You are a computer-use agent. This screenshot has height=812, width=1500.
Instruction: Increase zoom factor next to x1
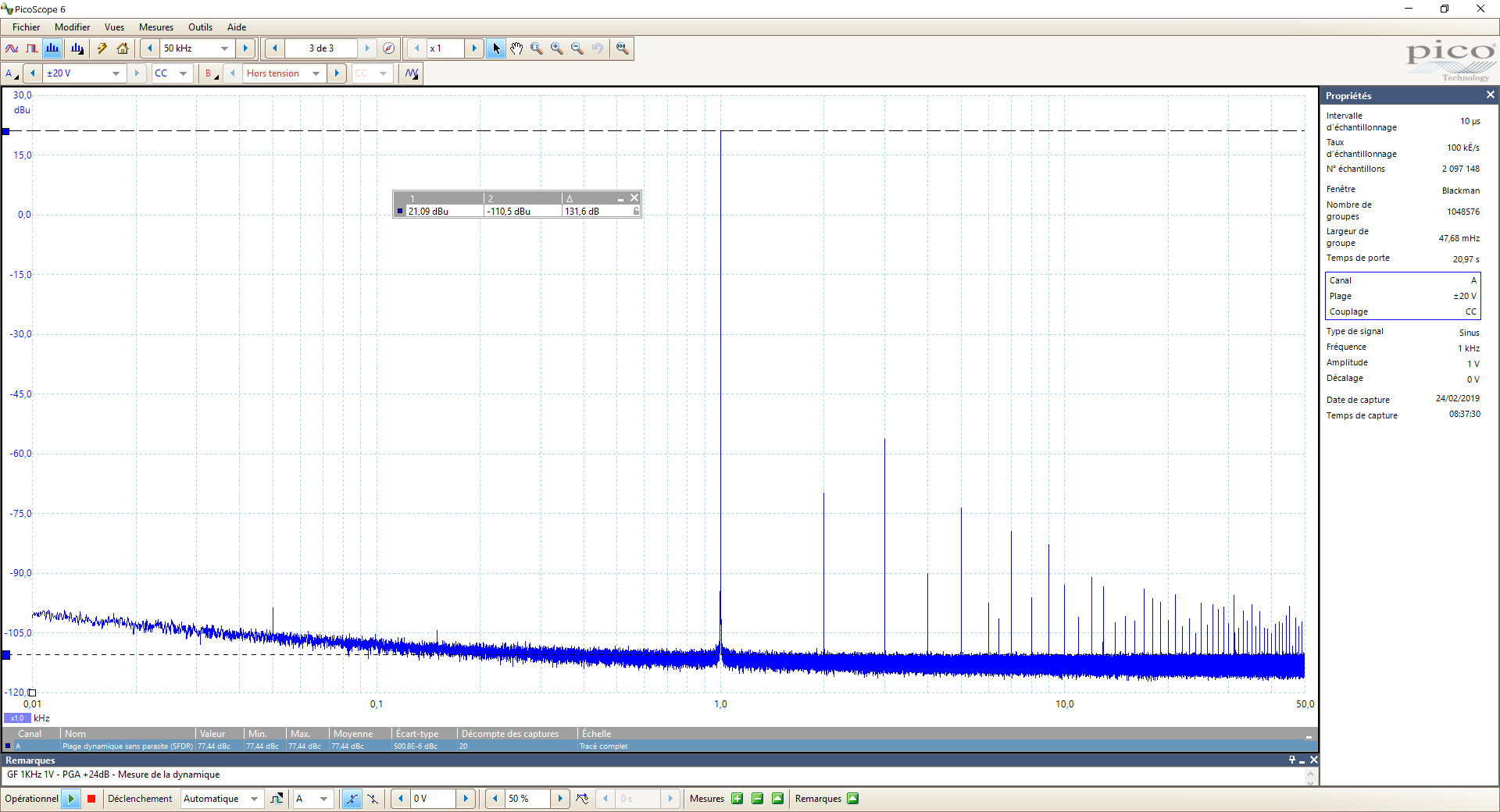point(474,48)
